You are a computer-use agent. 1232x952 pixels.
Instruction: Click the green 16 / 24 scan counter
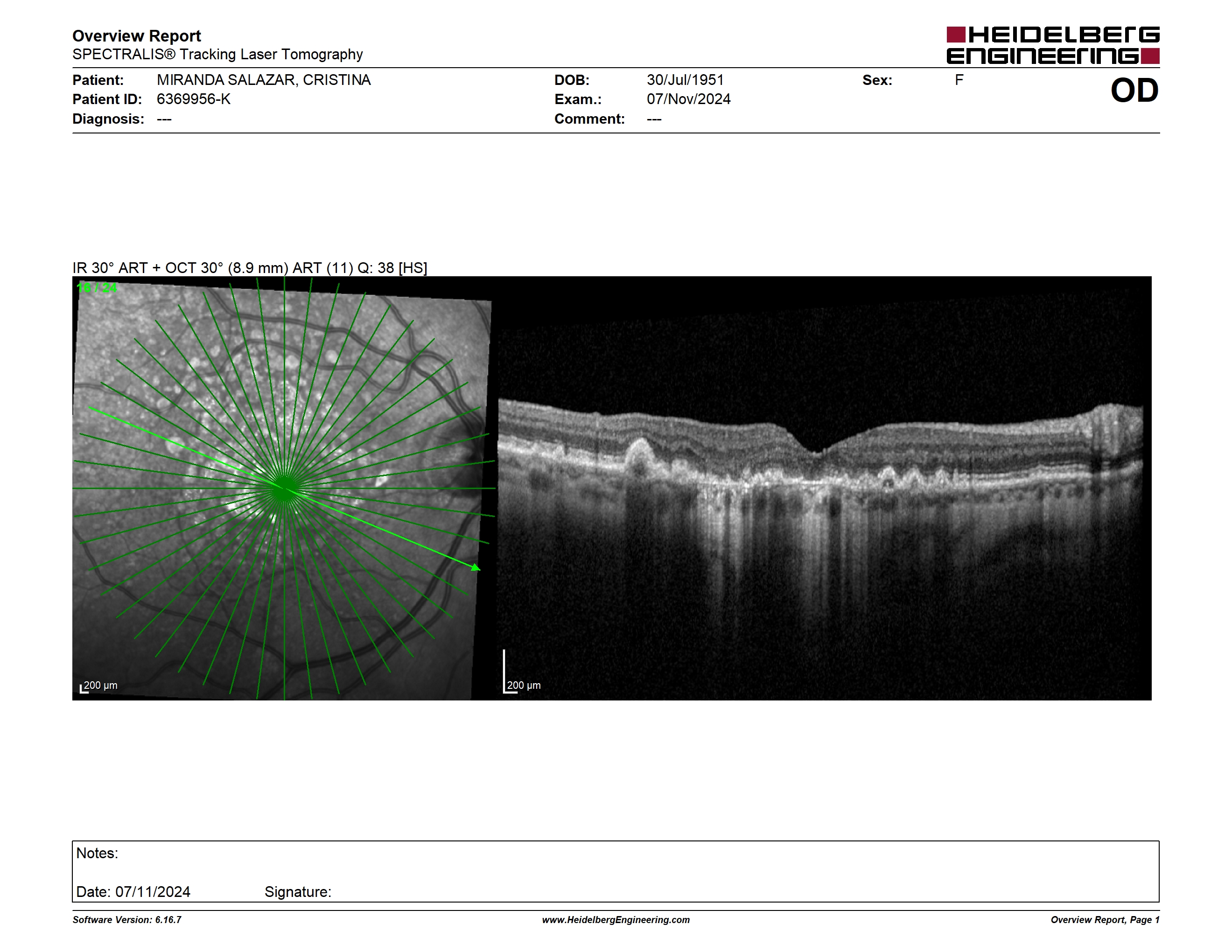point(97,287)
